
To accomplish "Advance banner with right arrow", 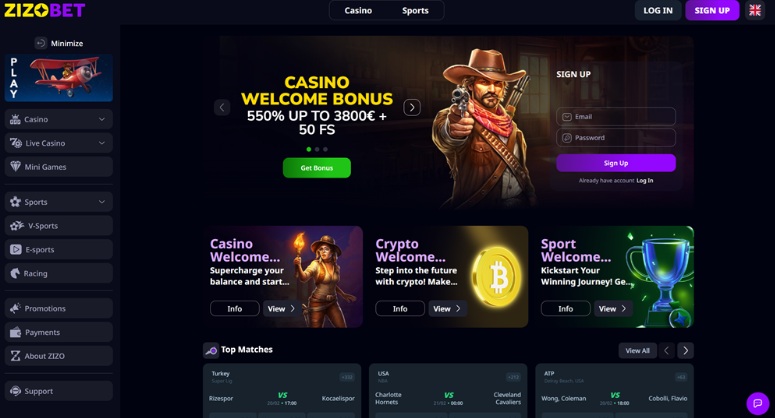I will point(412,107).
